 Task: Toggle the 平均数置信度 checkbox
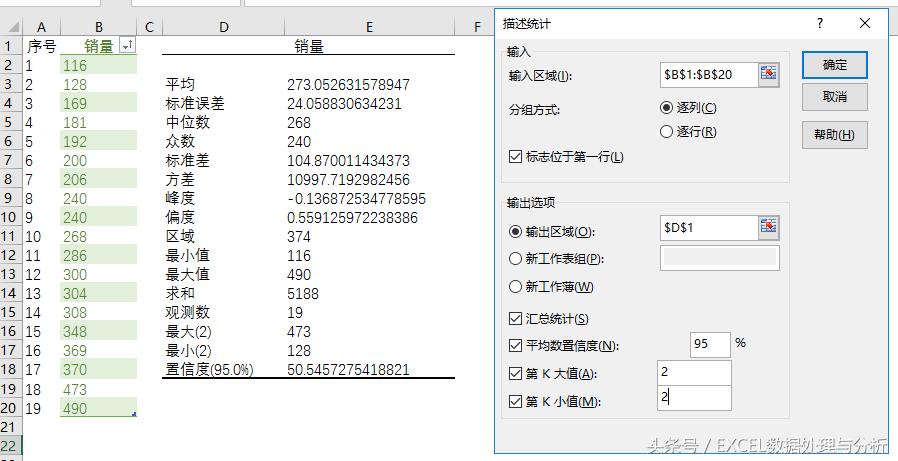click(x=515, y=345)
